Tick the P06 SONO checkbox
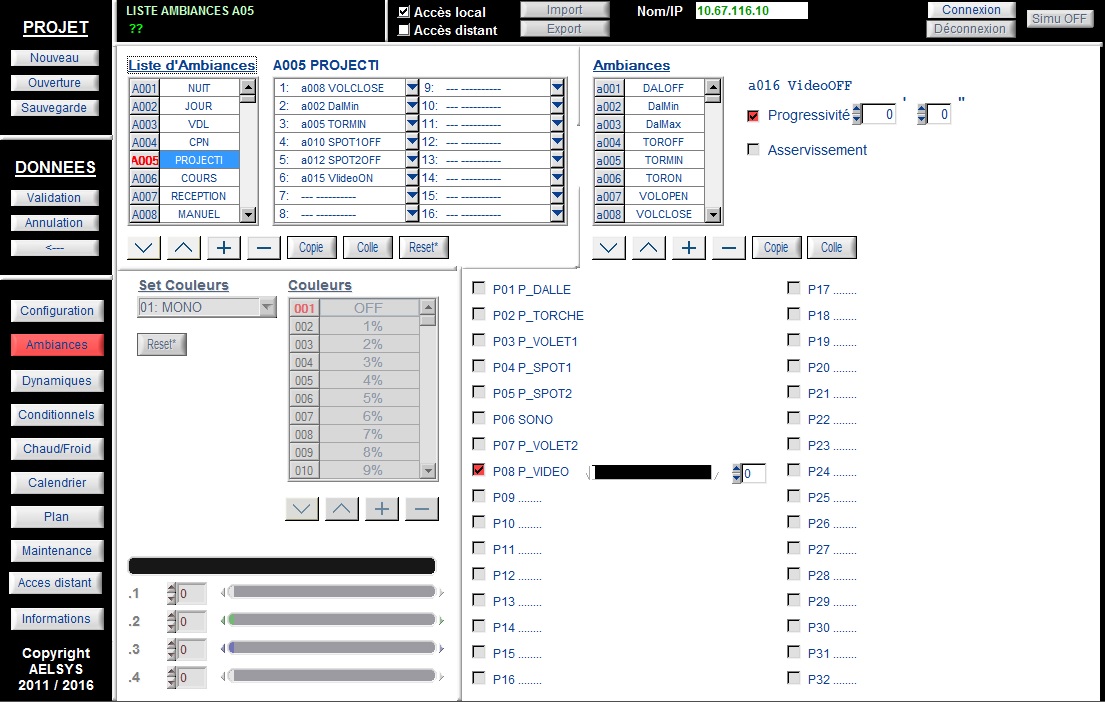 click(479, 418)
